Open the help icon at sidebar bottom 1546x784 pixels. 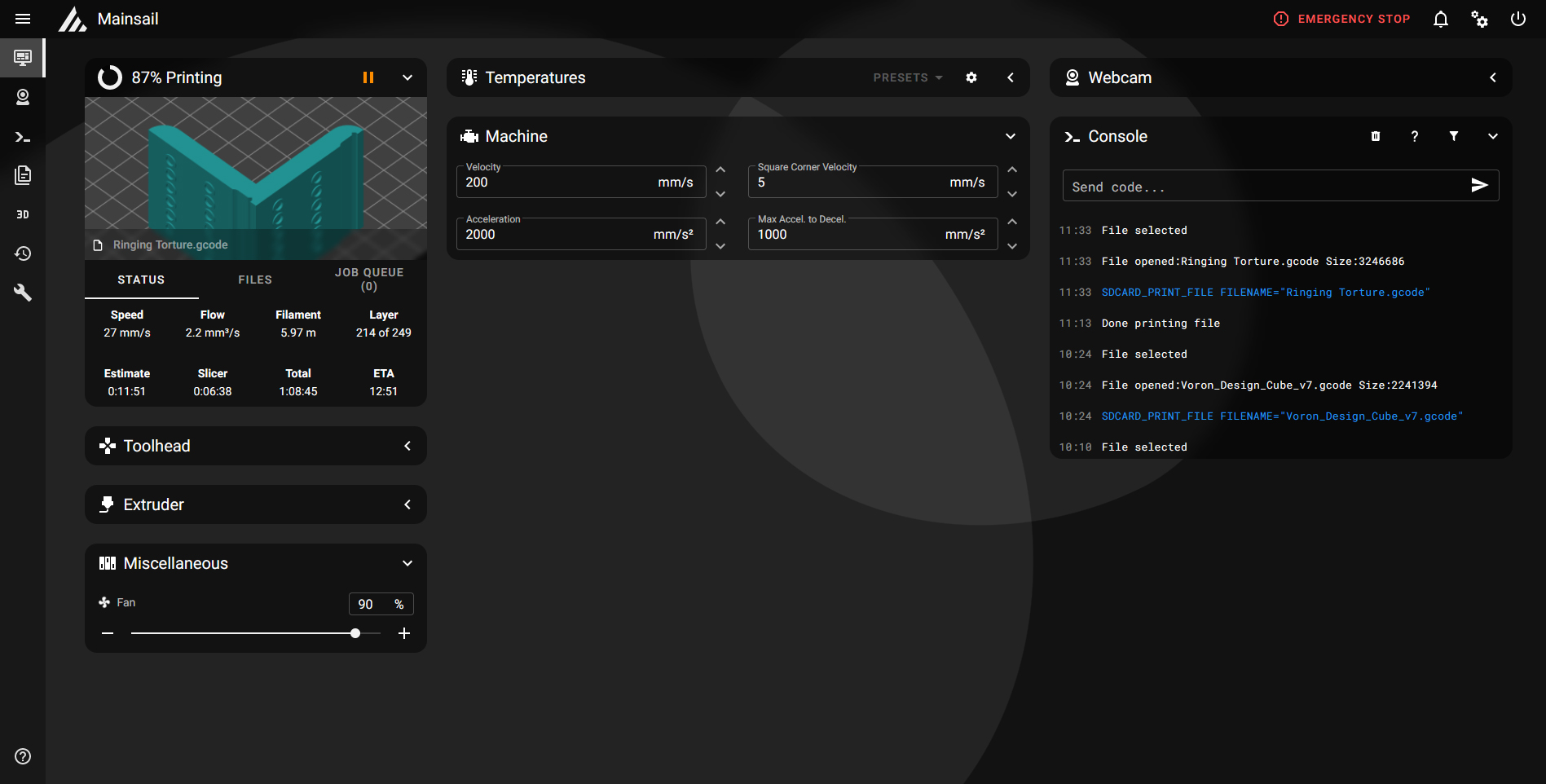23,756
